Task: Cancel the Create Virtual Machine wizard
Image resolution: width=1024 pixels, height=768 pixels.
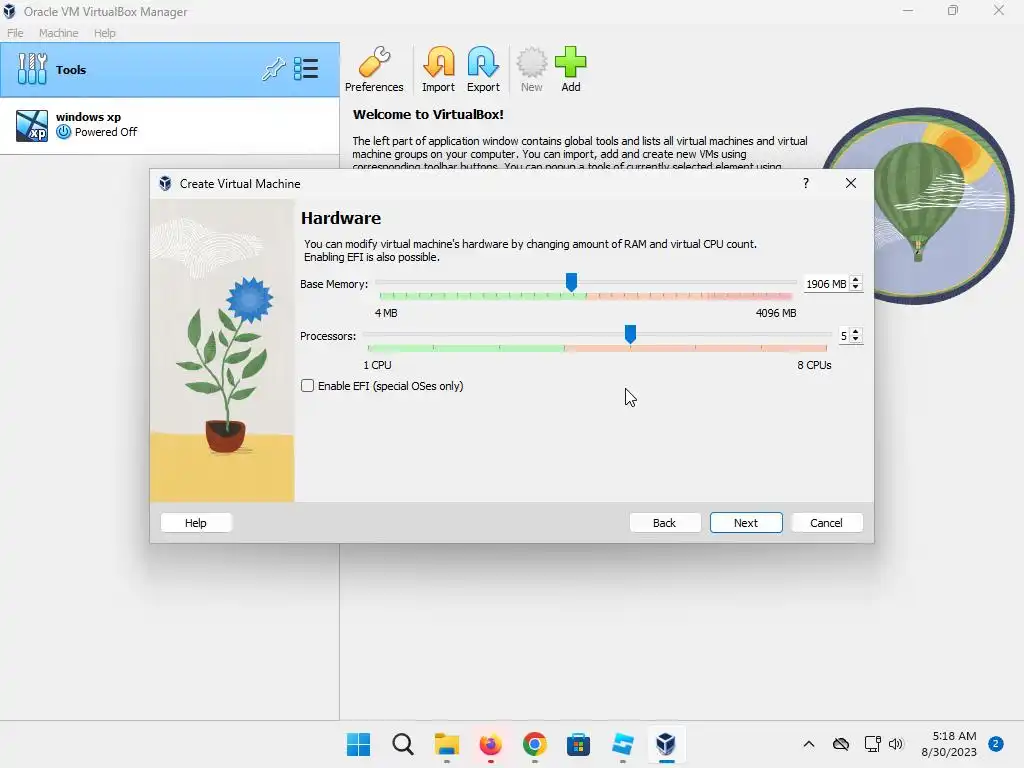Action: (x=827, y=522)
